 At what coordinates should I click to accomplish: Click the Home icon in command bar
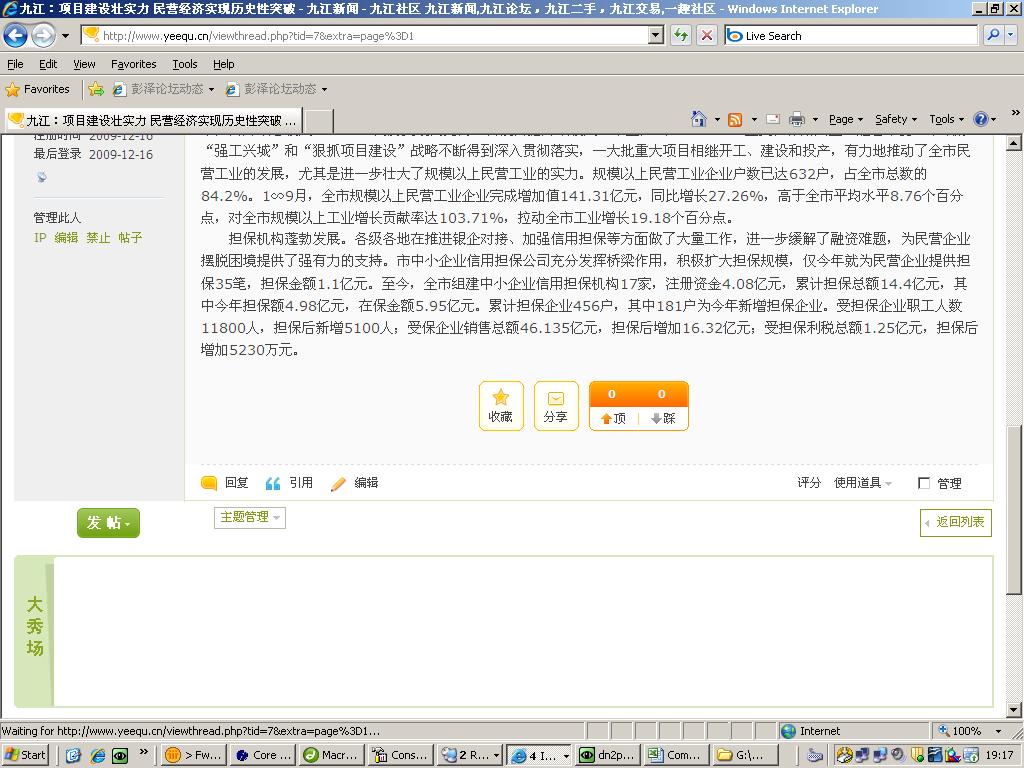point(699,119)
